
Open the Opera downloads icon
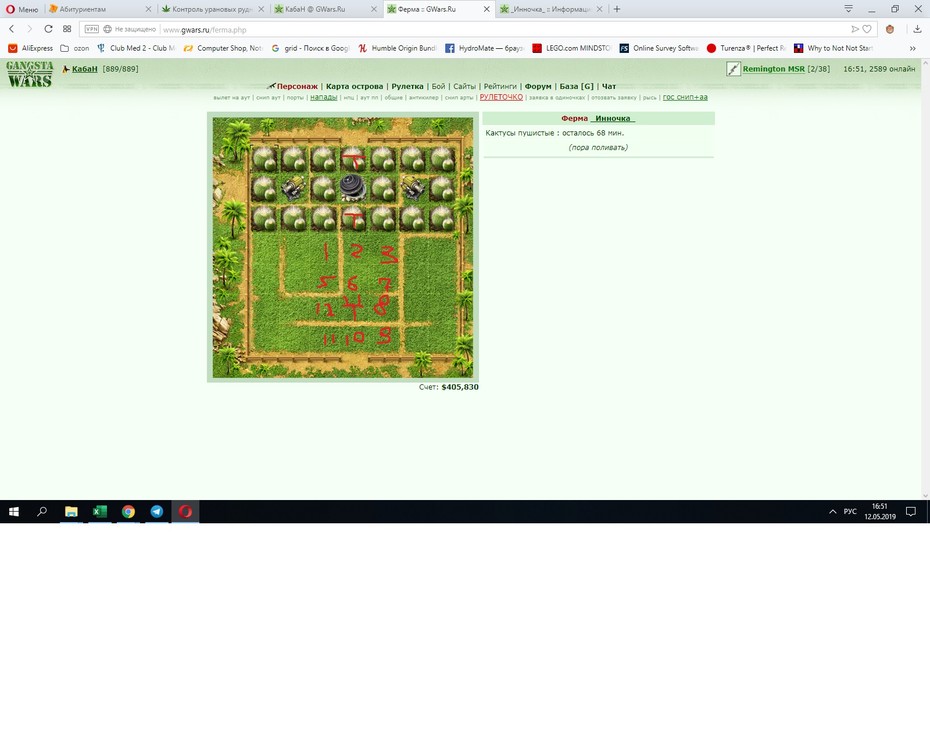coord(917,29)
